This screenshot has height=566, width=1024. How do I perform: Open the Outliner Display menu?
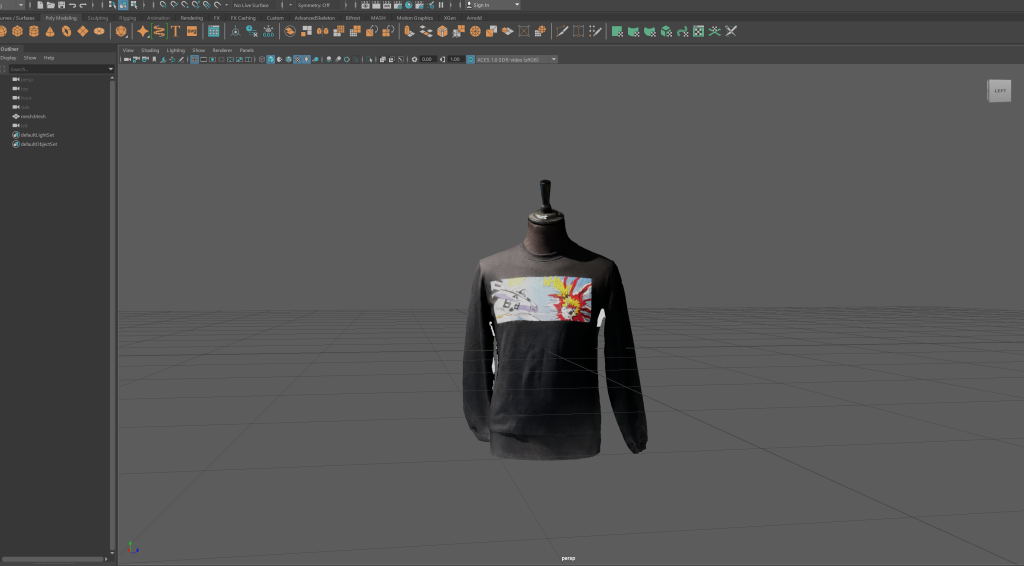(8, 58)
